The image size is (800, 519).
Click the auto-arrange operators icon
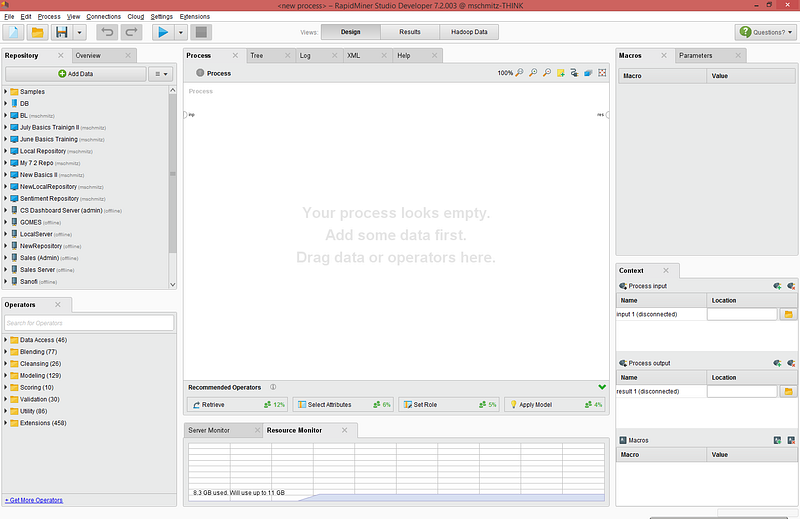(x=574, y=73)
